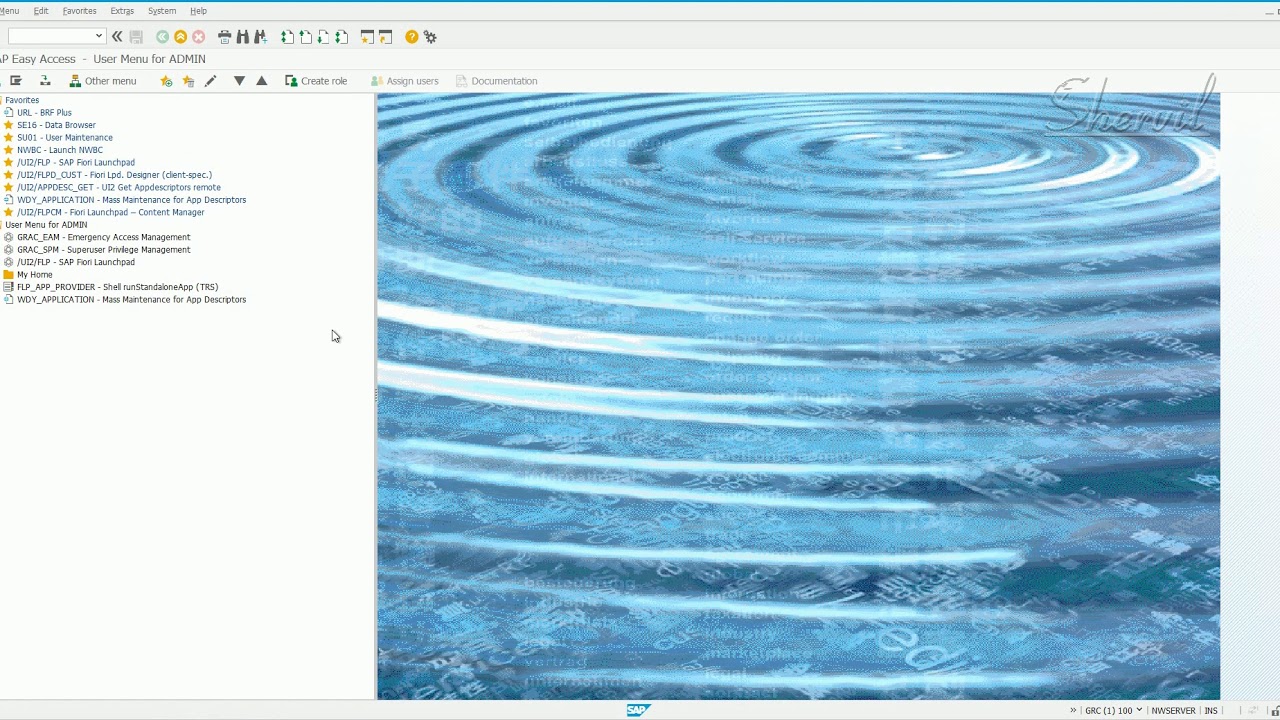Screen dimensions: 1280x720
Task: Open the Favorites menu
Action: pos(80,11)
